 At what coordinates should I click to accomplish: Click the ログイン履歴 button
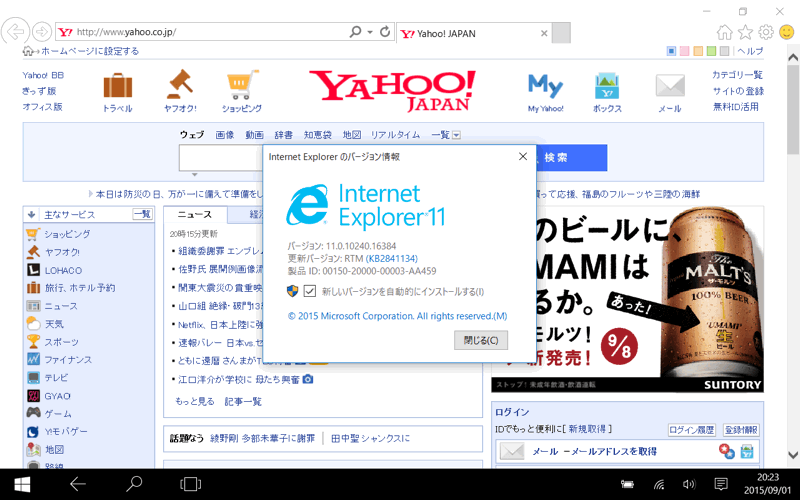pyautogui.click(x=691, y=429)
